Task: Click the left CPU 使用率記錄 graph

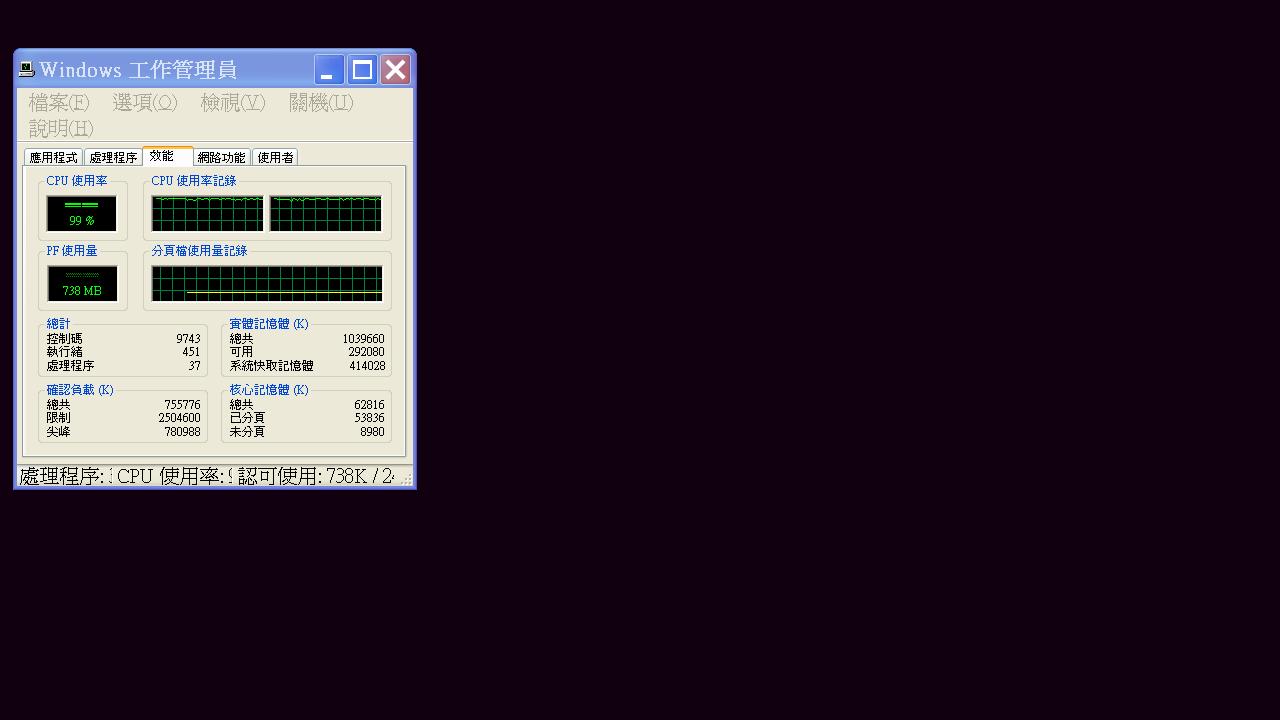Action: 207,213
